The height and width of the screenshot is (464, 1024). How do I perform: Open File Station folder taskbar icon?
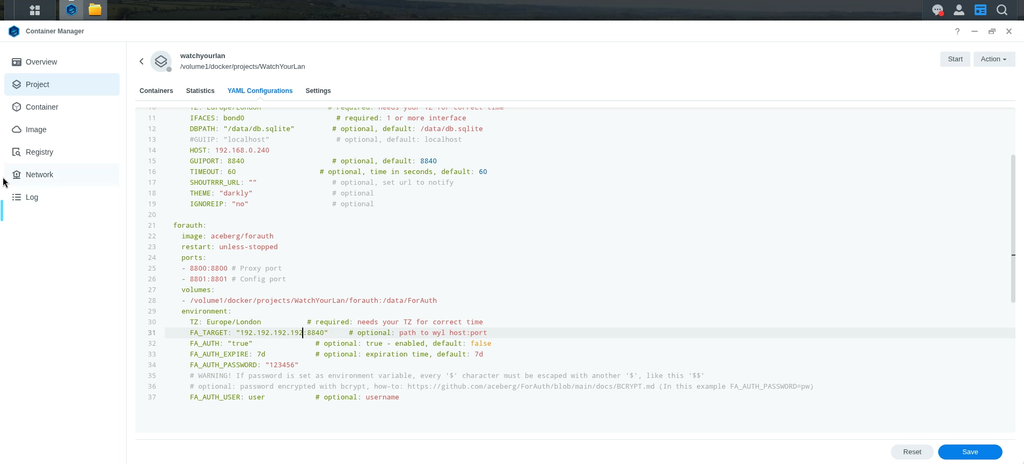tap(95, 10)
